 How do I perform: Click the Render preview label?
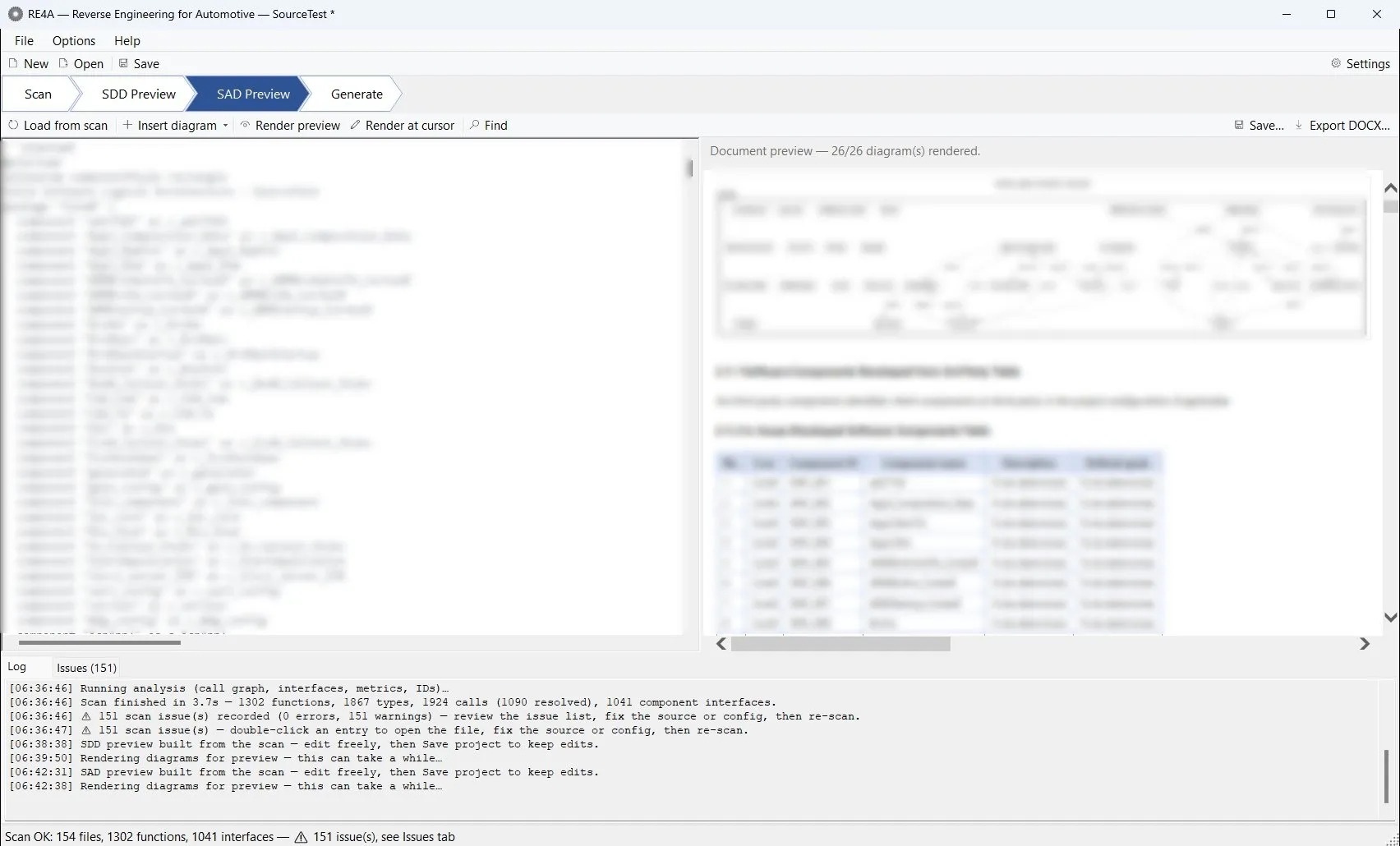[297, 125]
